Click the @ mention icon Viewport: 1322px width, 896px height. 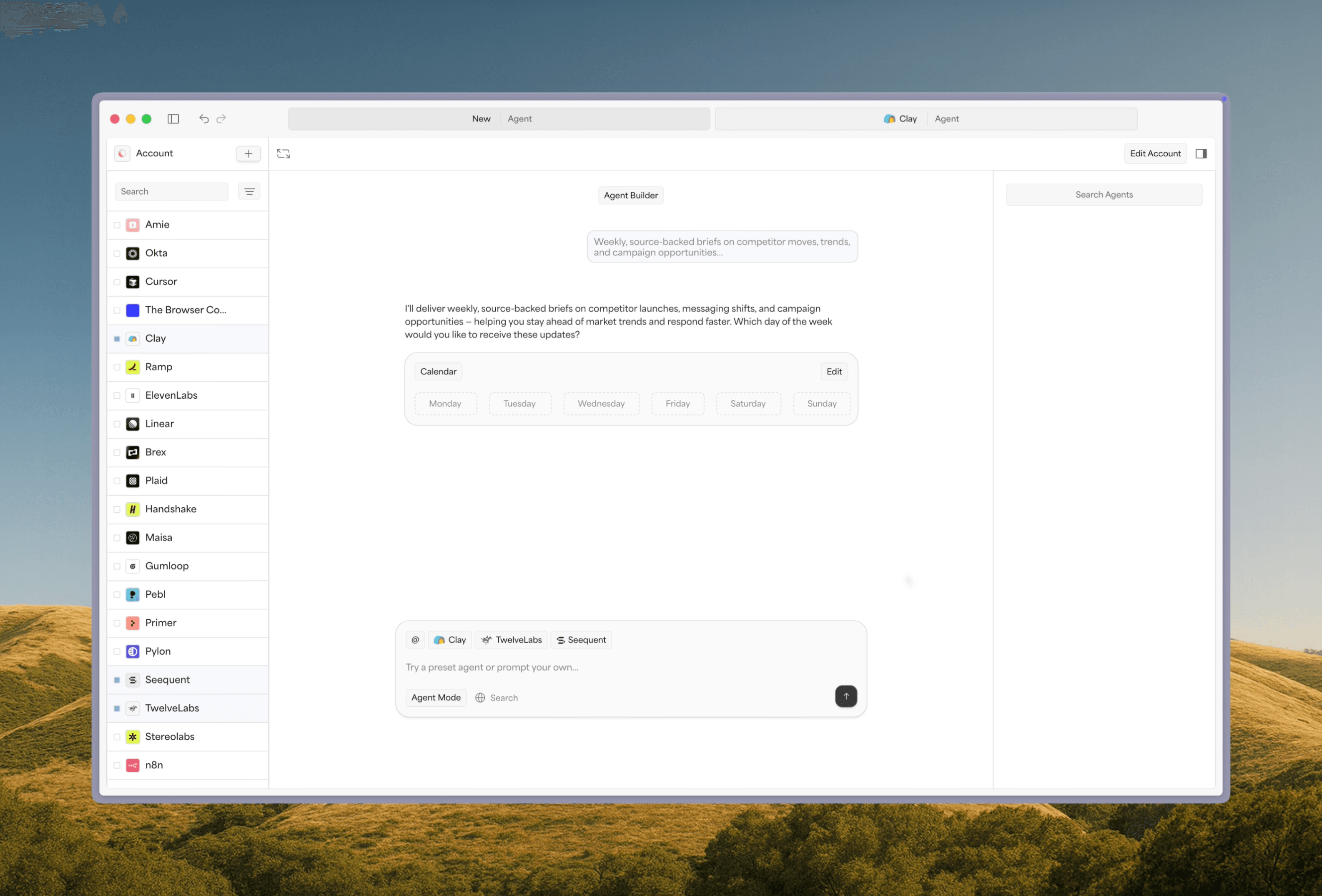(x=415, y=640)
